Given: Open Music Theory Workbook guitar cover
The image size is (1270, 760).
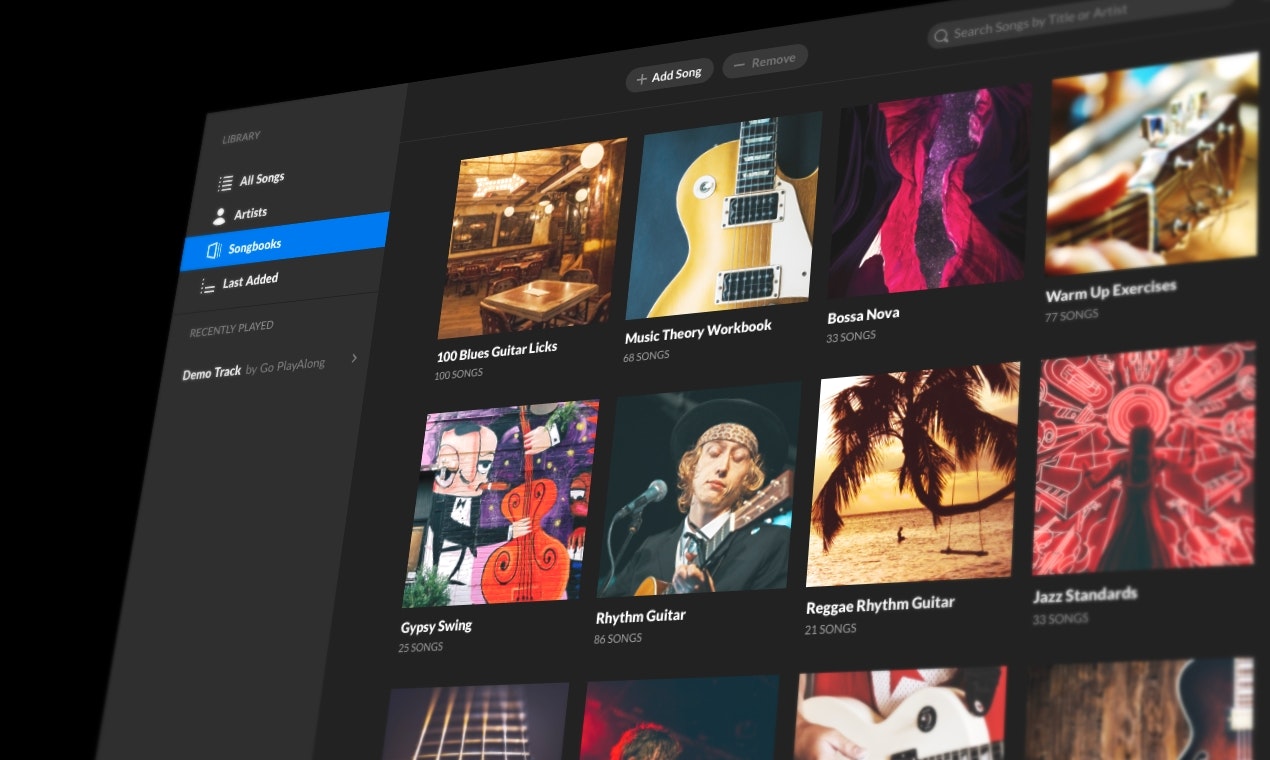Looking at the screenshot, I should click(x=724, y=215).
